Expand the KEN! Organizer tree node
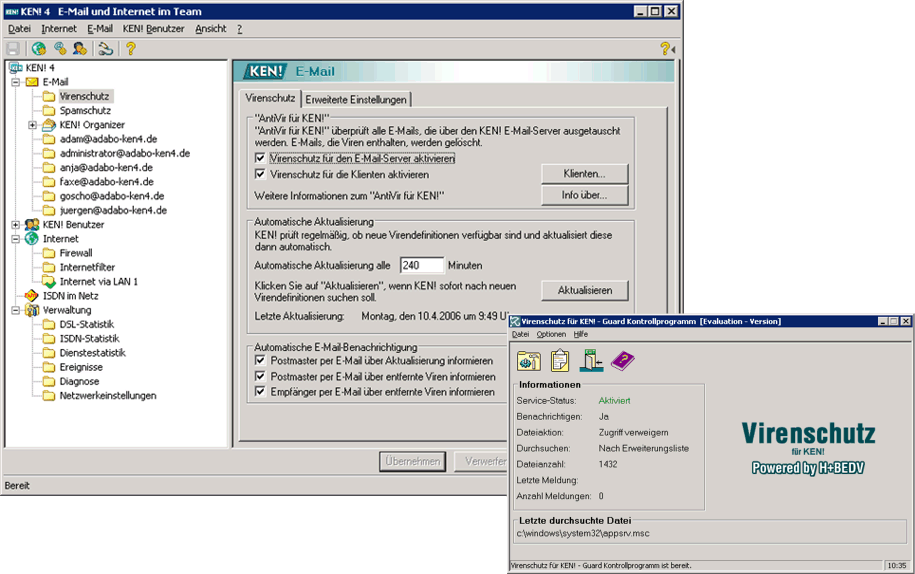The image size is (915, 574). coord(33,125)
